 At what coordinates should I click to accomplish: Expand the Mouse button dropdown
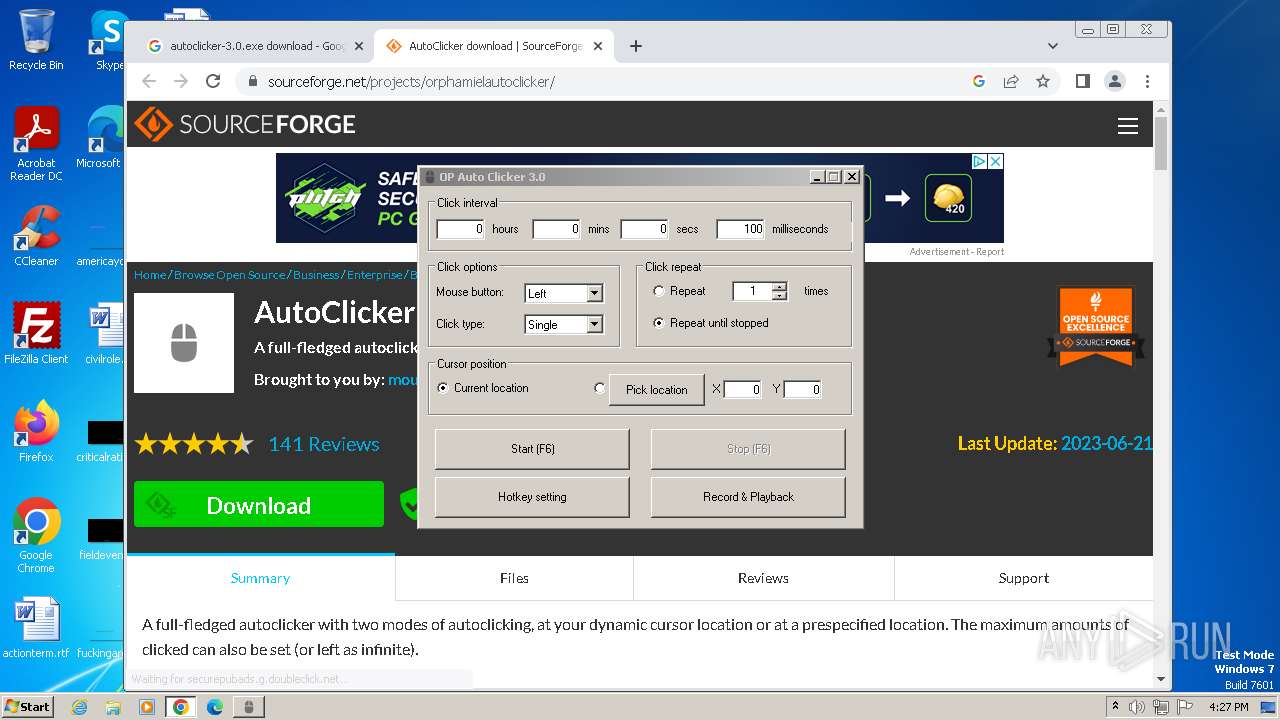(595, 293)
